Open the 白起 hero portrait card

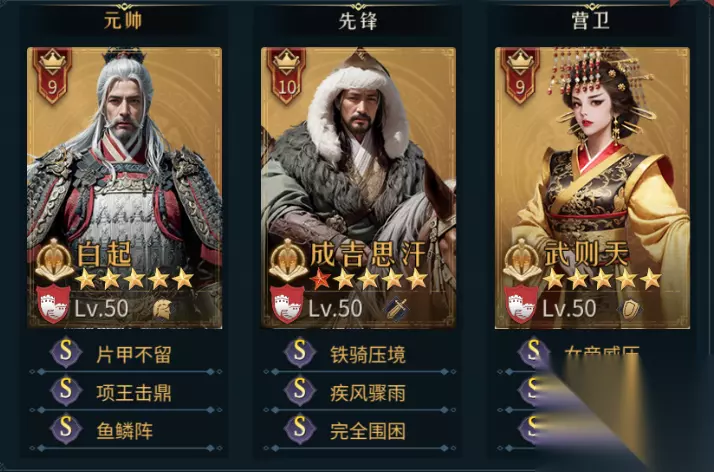124,188
